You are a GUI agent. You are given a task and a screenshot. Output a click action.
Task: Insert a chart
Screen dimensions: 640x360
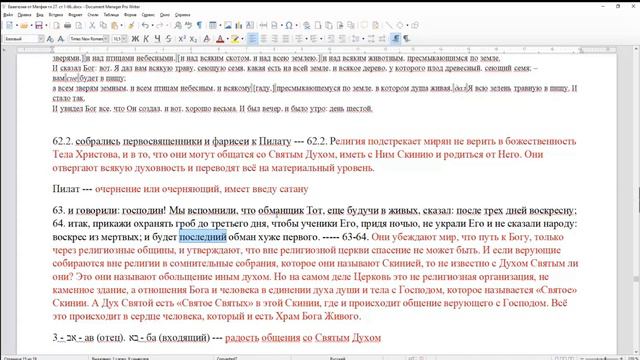pos(238,25)
